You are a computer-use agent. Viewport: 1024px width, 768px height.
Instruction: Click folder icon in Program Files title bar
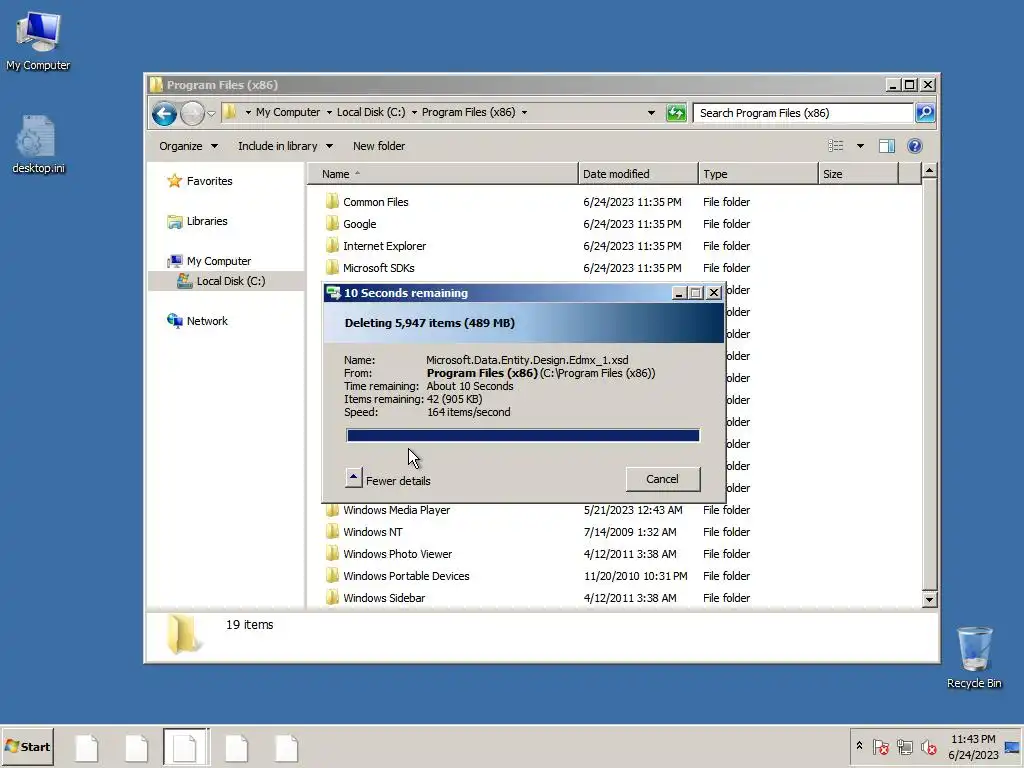point(156,85)
